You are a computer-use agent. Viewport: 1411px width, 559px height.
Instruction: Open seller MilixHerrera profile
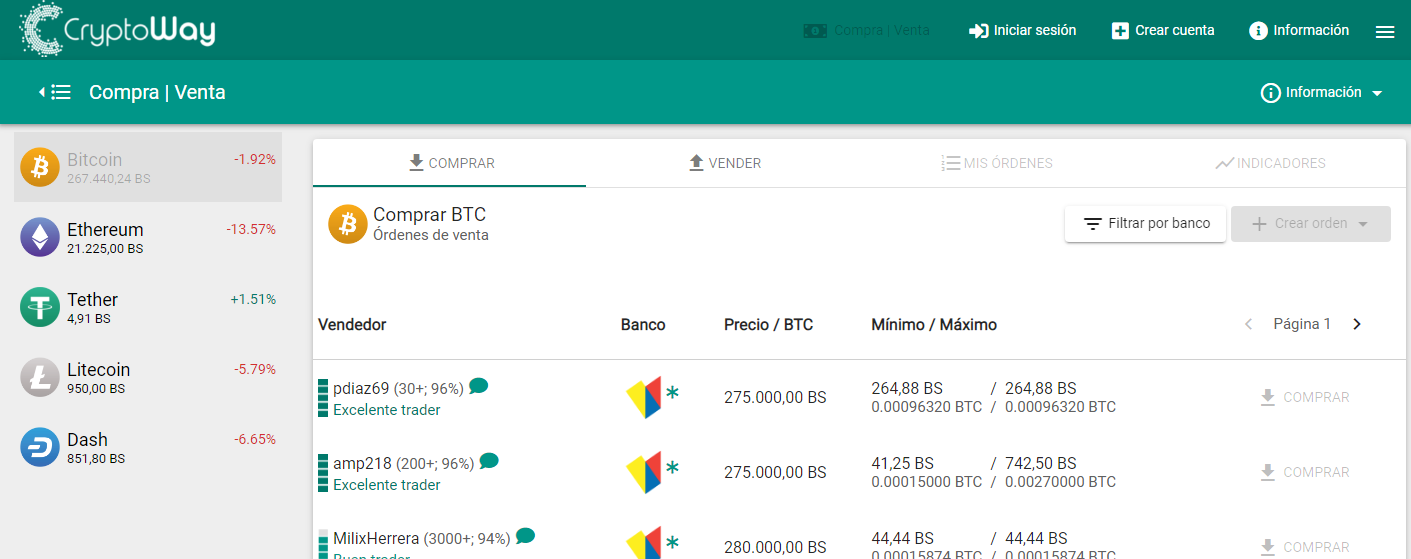click(376, 538)
